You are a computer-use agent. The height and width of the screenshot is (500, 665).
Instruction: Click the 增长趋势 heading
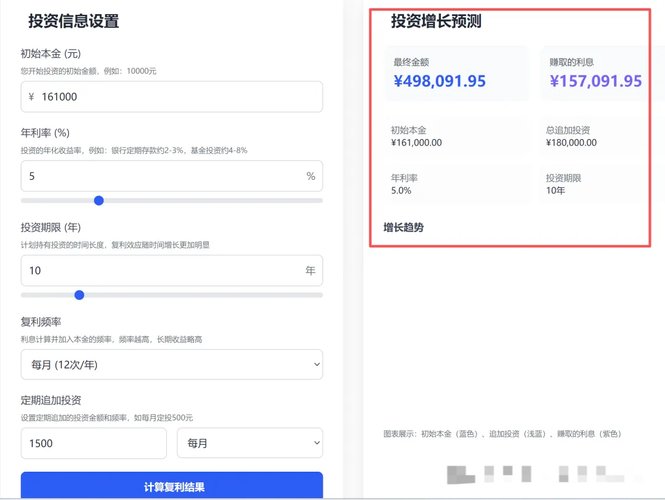[403, 228]
